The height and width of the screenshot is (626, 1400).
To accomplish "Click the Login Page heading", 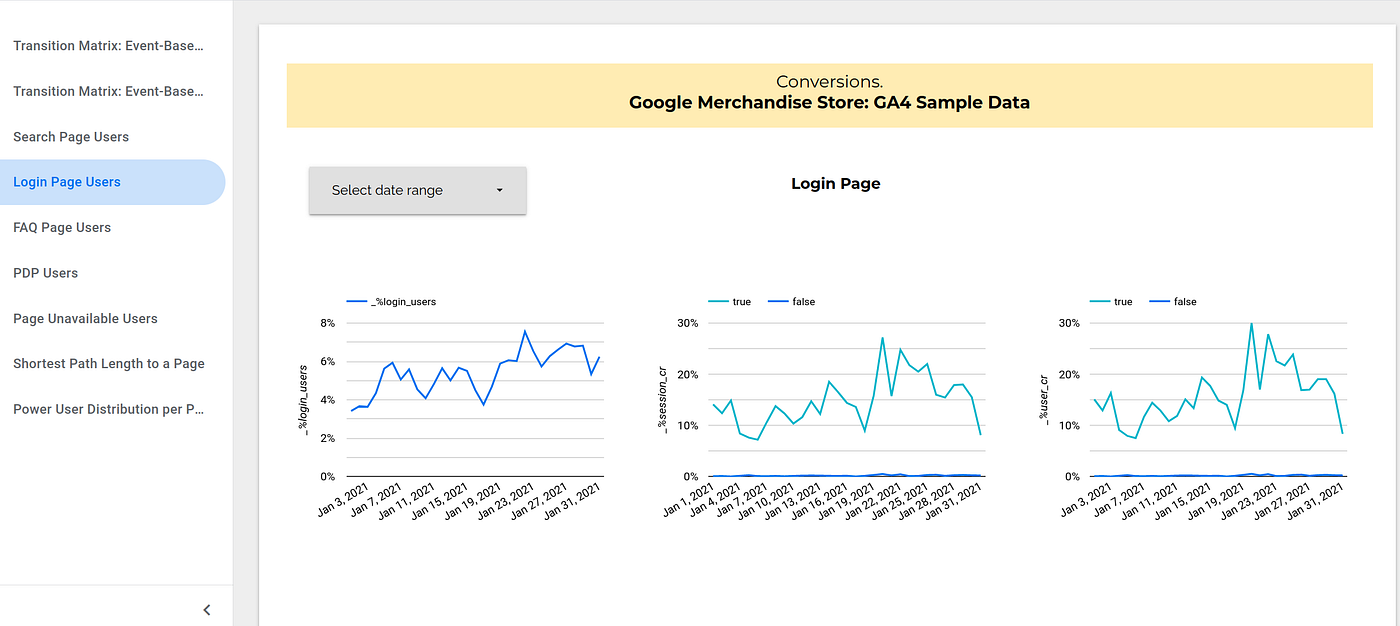I will [x=835, y=184].
